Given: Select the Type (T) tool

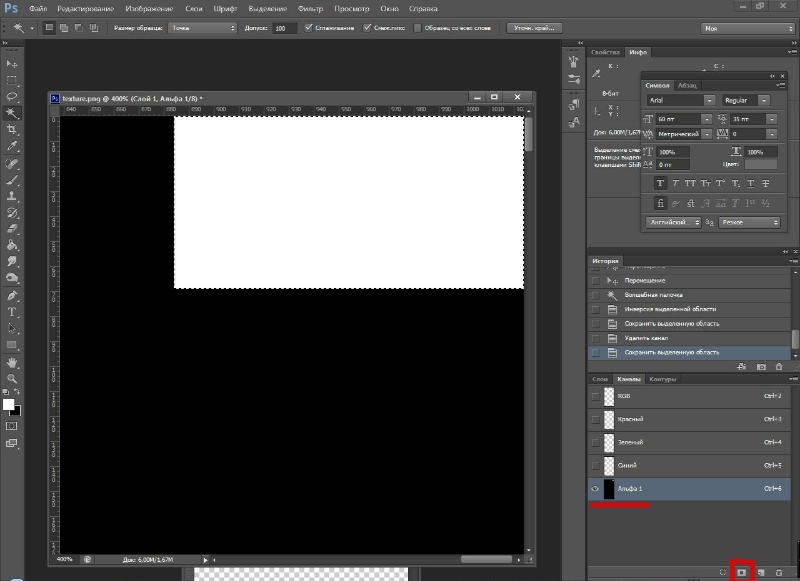Looking at the screenshot, I should pos(12,312).
